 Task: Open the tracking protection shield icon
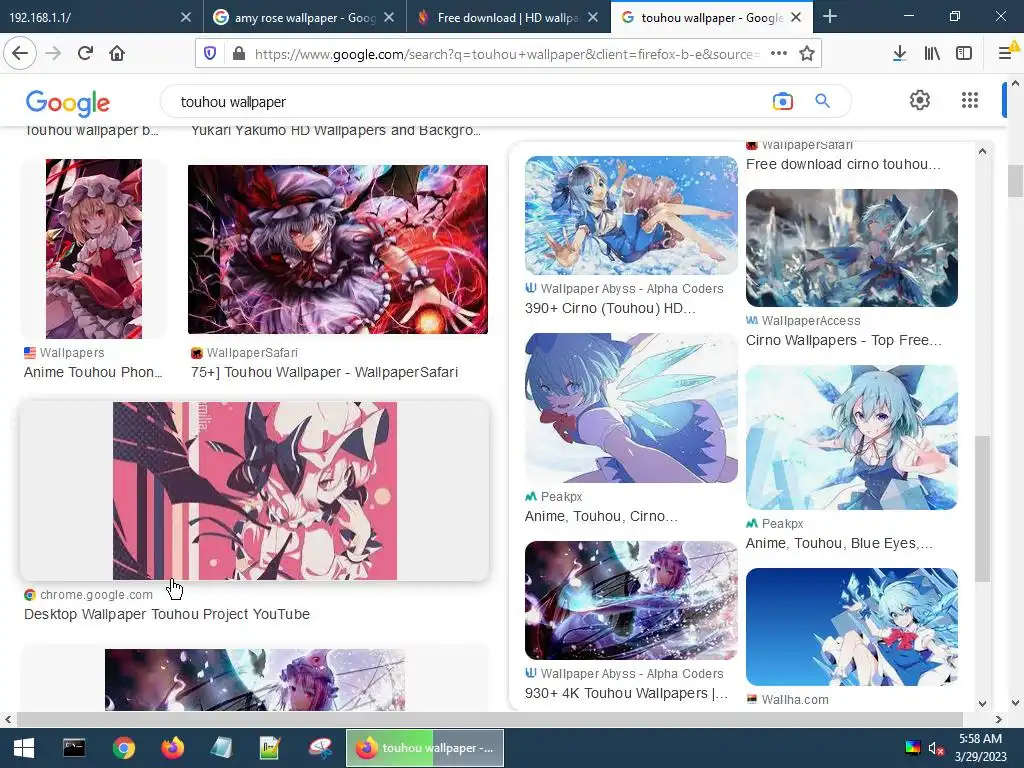(x=210, y=54)
